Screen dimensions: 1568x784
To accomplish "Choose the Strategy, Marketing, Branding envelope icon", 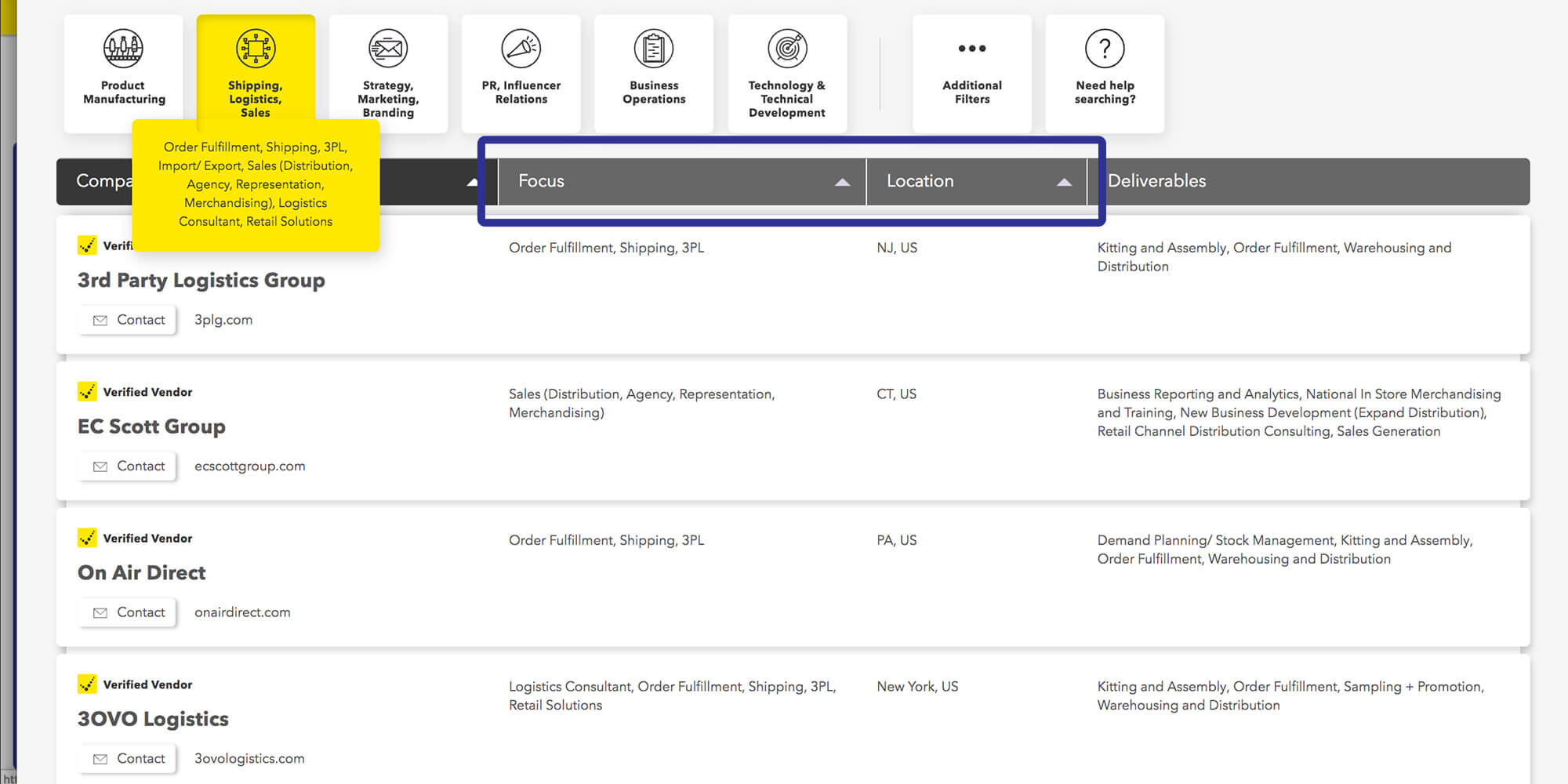I will tap(388, 49).
